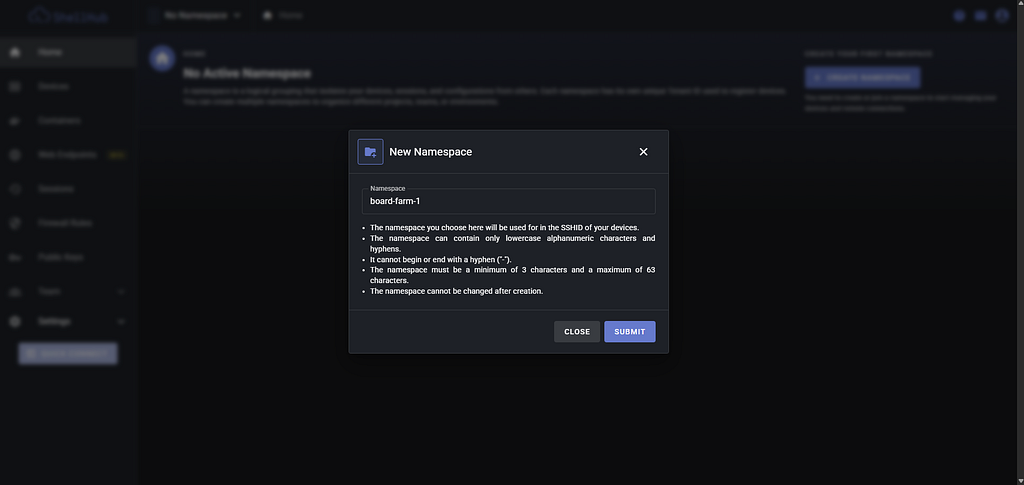Submit the new namespace
Image resolution: width=1024 pixels, height=485 pixels.
point(630,332)
